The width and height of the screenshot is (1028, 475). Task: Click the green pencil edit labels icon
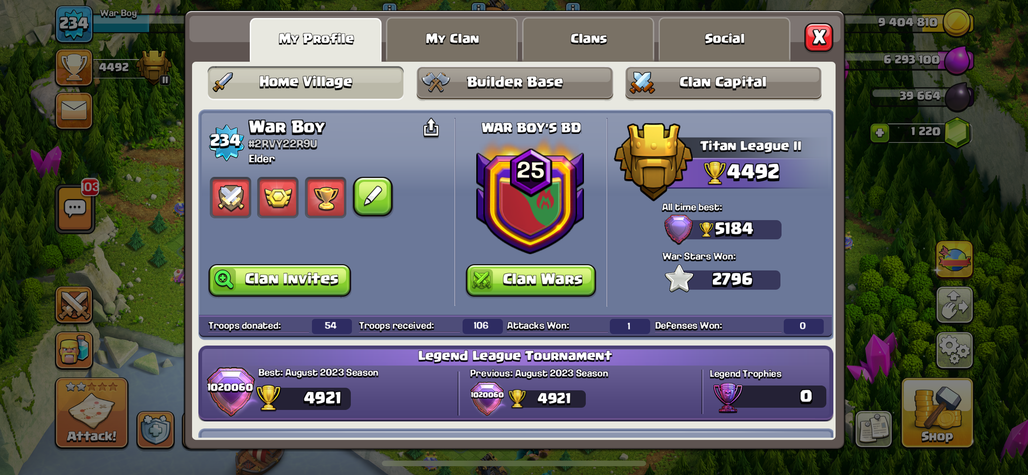click(x=373, y=197)
